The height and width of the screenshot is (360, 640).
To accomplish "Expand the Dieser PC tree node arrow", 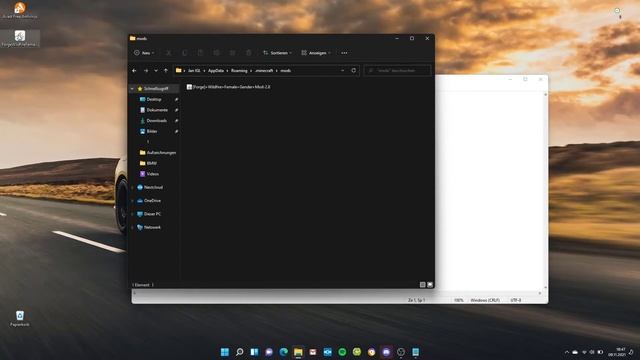I will pyautogui.click(x=132, y=214).
